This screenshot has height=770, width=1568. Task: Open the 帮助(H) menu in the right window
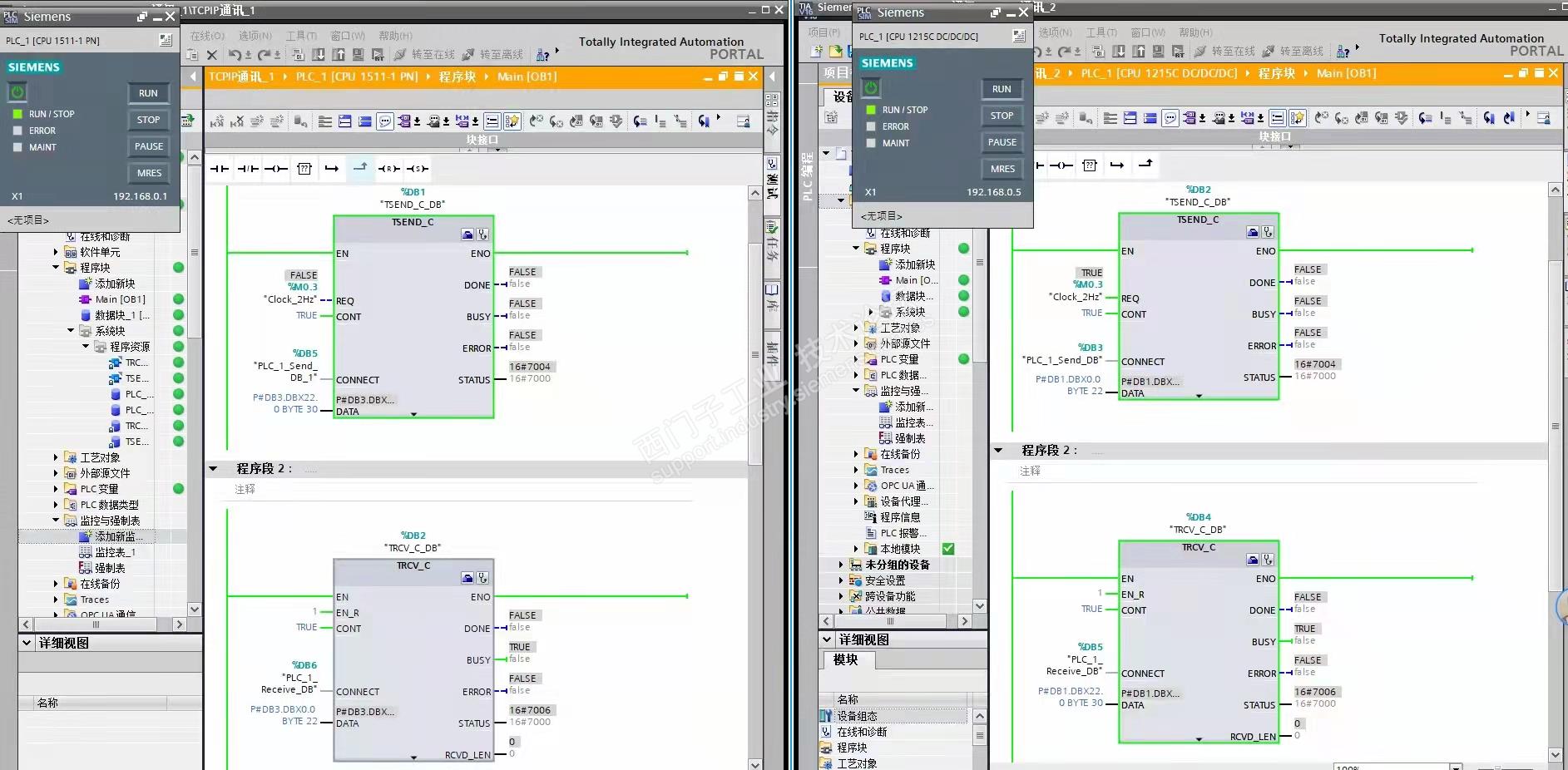click(1195, 32)
